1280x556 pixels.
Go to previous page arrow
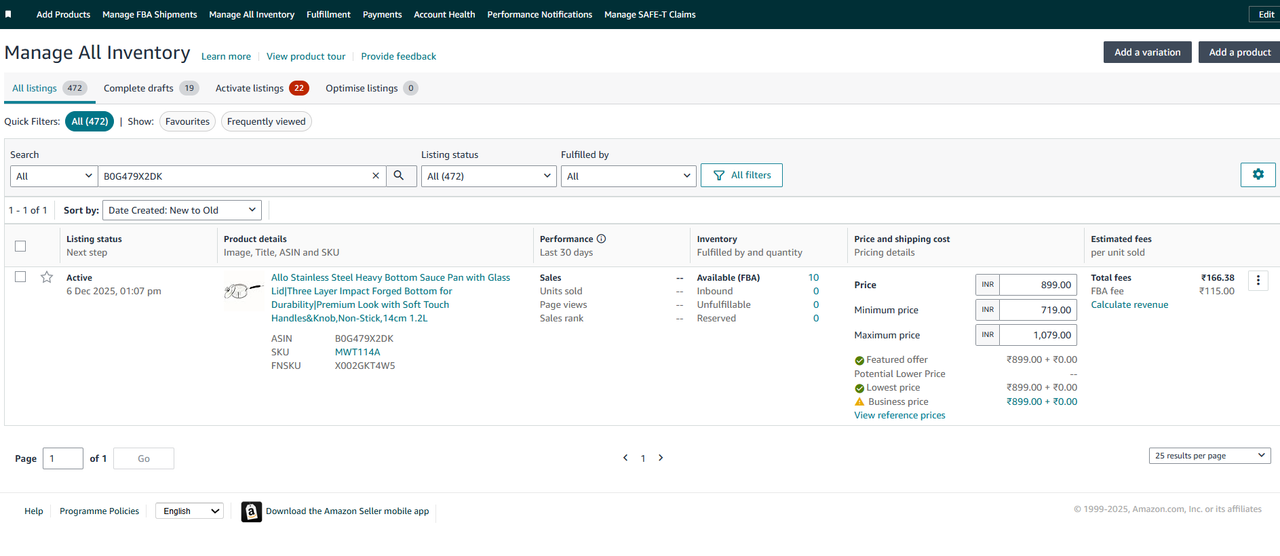tap(625, 458)
